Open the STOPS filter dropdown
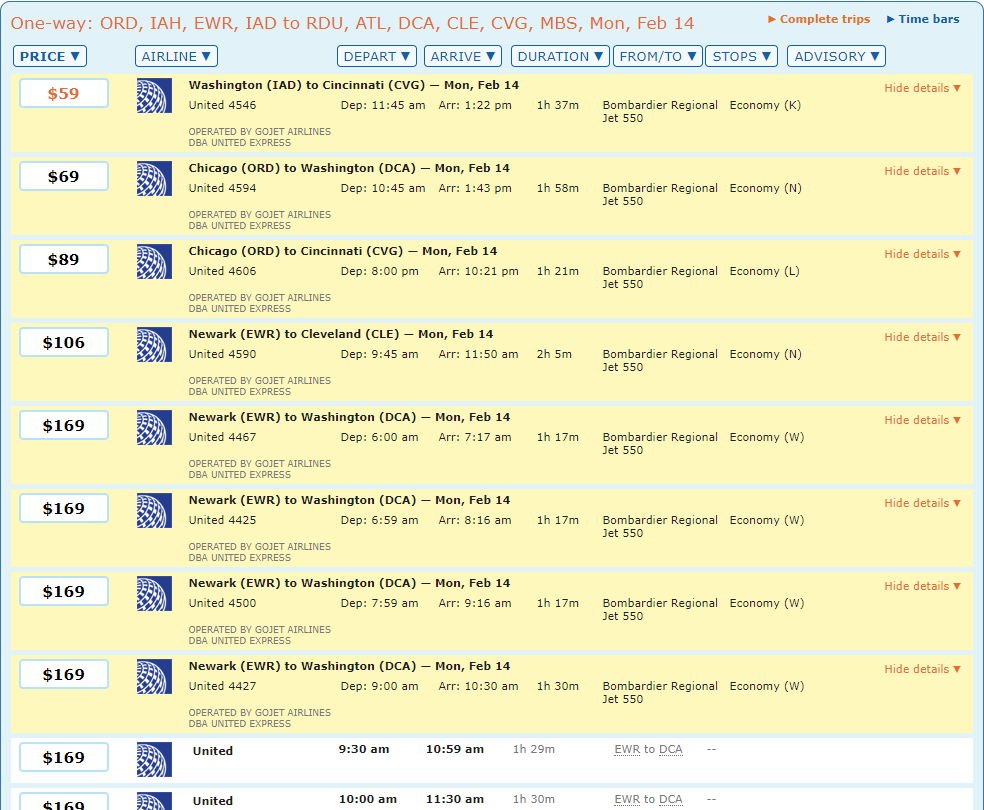984x810 pixels. click(x=741, y=56)
